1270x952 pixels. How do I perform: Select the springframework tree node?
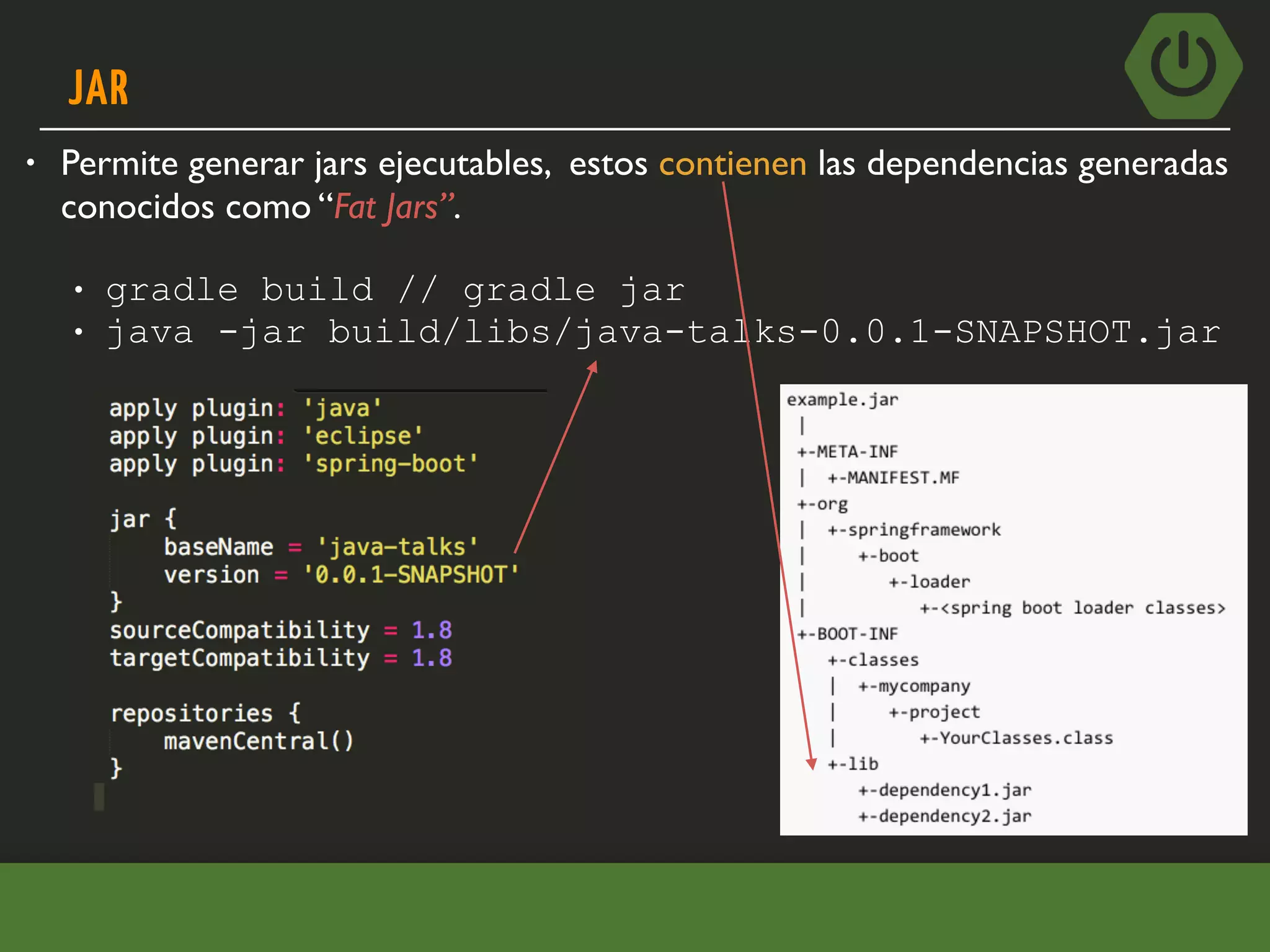(x=914, y=531)
